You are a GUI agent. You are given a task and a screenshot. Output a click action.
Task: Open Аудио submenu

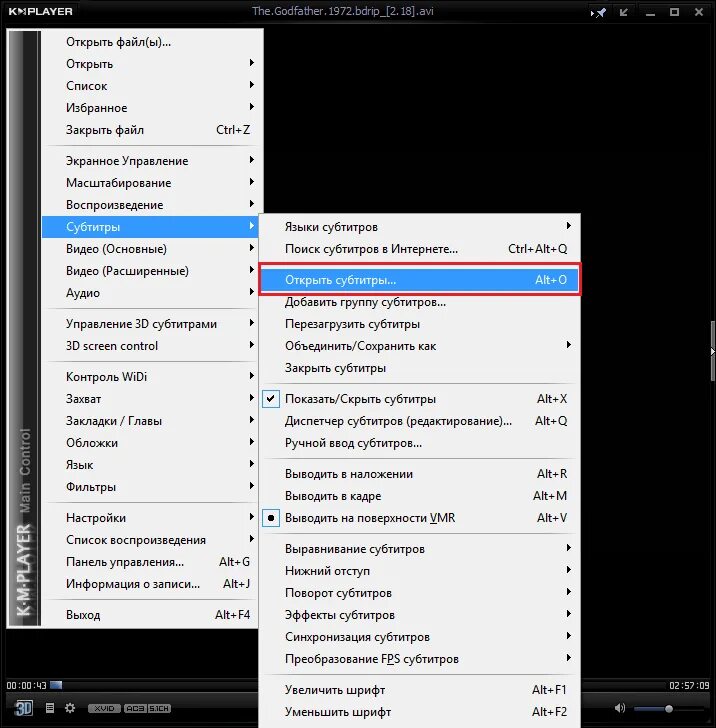[x=150, y=293]
